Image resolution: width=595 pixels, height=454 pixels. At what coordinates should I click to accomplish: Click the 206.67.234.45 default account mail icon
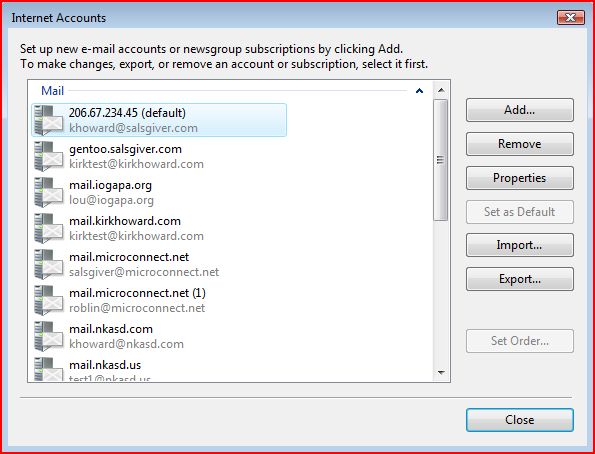coord(49,120)
